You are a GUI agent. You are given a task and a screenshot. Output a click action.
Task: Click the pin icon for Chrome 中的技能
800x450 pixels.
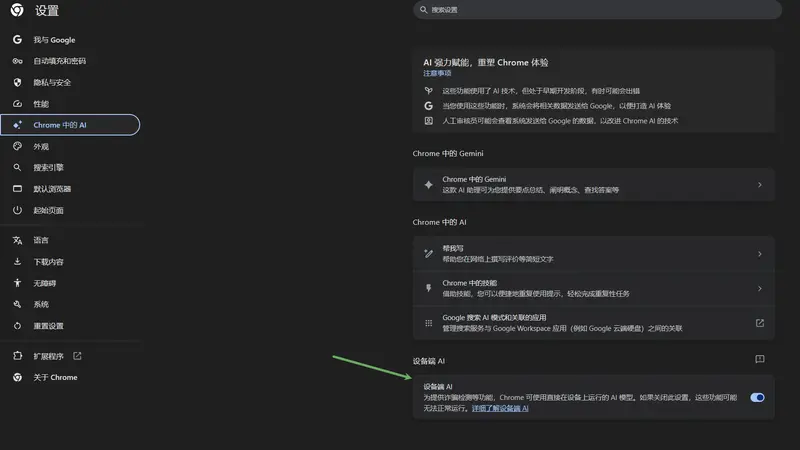point(429,288)
